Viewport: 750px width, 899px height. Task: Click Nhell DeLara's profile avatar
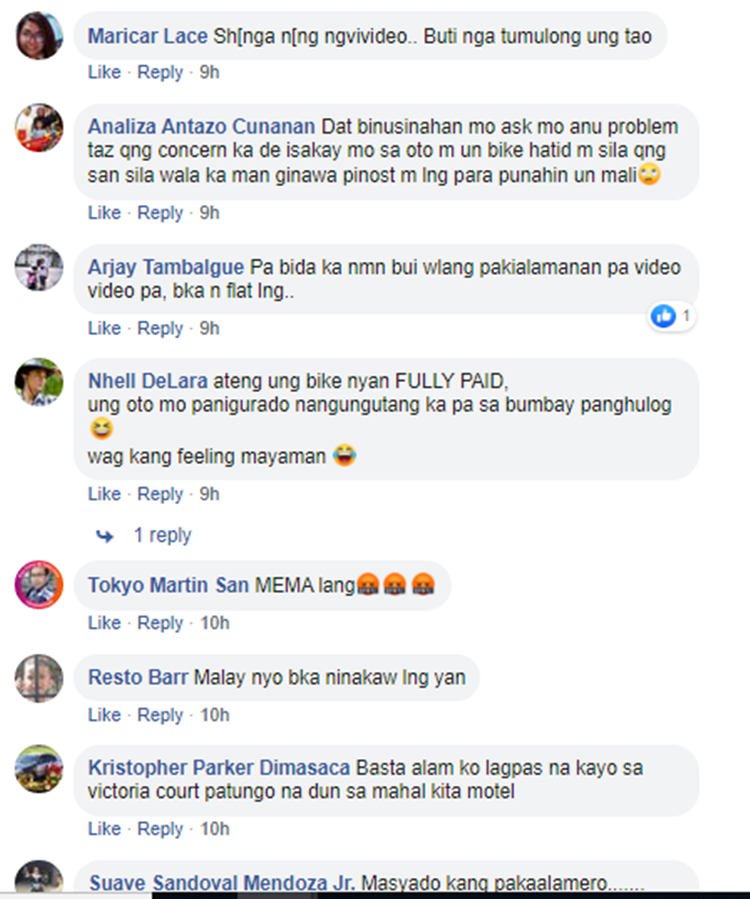39,382
